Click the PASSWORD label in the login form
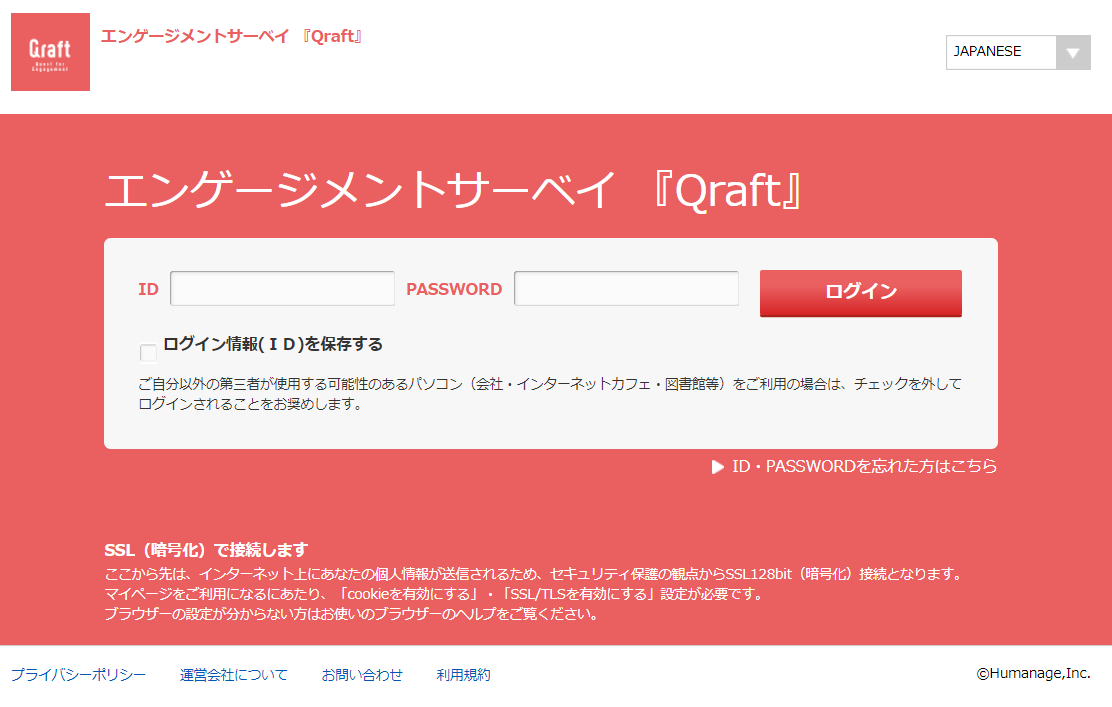Viewport: 1112px width, 707px height. pyautogui.click(x=454, y=289)
